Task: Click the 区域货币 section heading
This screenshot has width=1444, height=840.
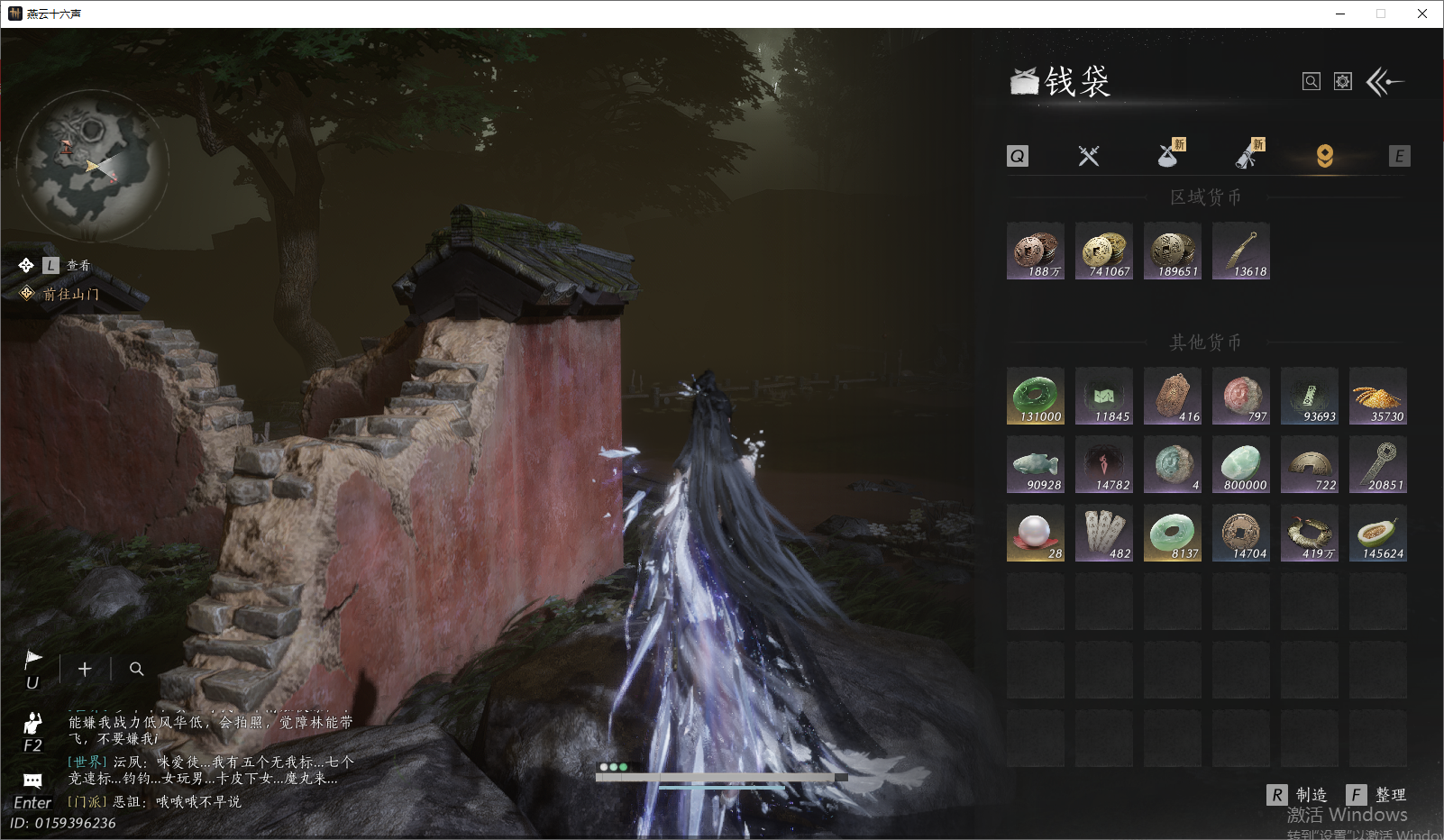Action: [x=1206, y=197]
